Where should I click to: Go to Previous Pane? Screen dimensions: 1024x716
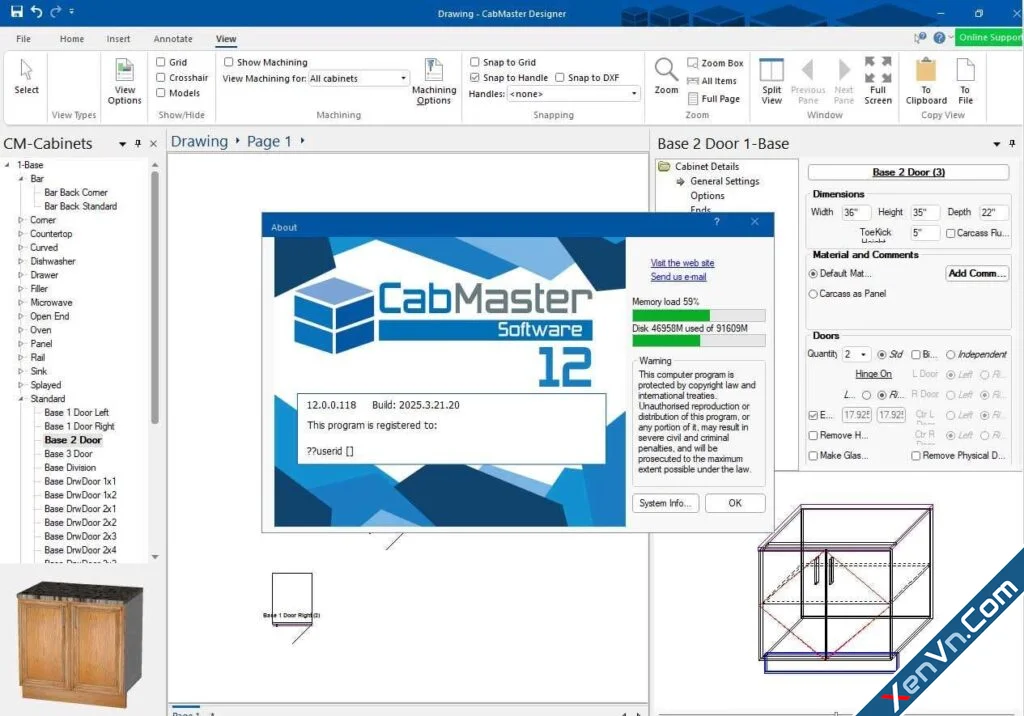point(808,81)
